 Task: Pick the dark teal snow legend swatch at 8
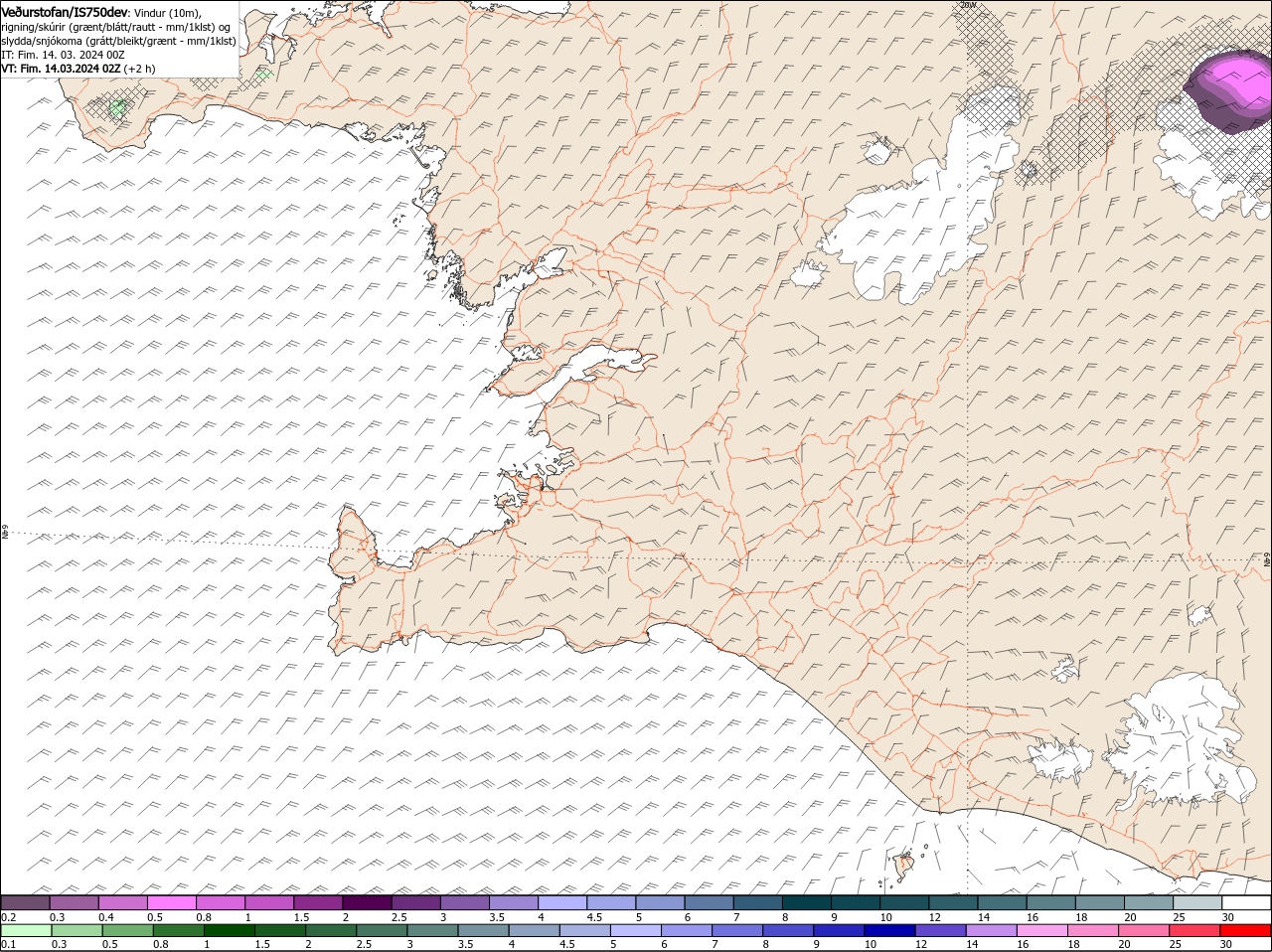808,902
